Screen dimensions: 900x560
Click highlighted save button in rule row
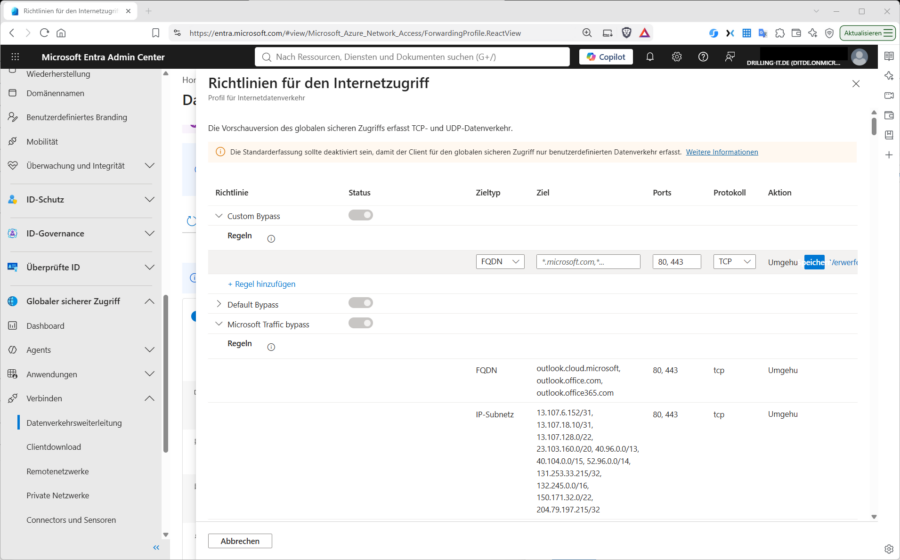click(x=814, y=262)
